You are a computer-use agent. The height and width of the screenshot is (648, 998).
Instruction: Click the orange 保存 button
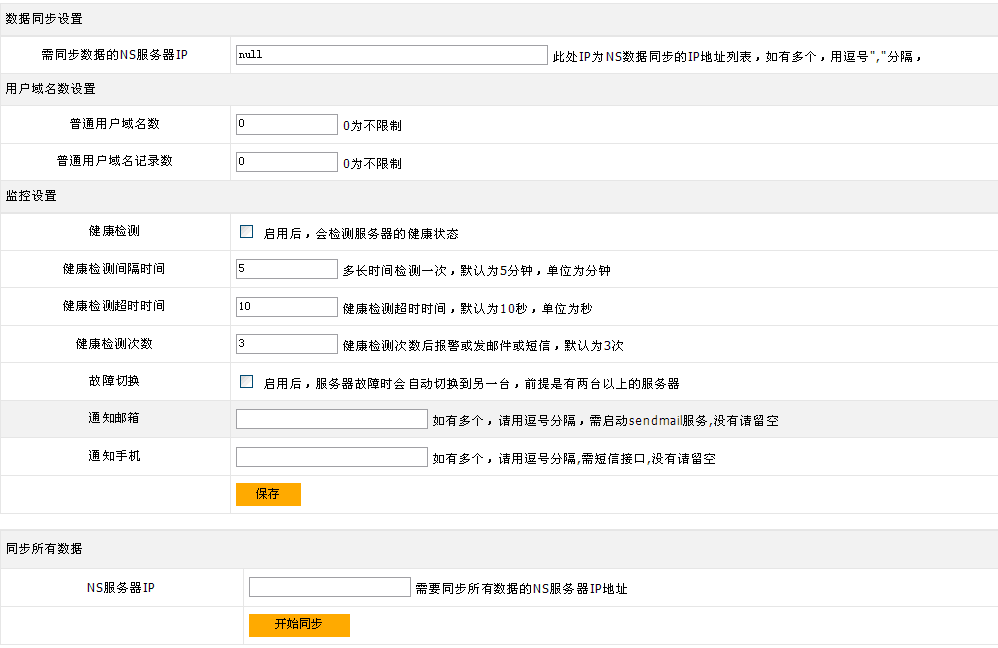pyautogui.click(x=268, y=494)
